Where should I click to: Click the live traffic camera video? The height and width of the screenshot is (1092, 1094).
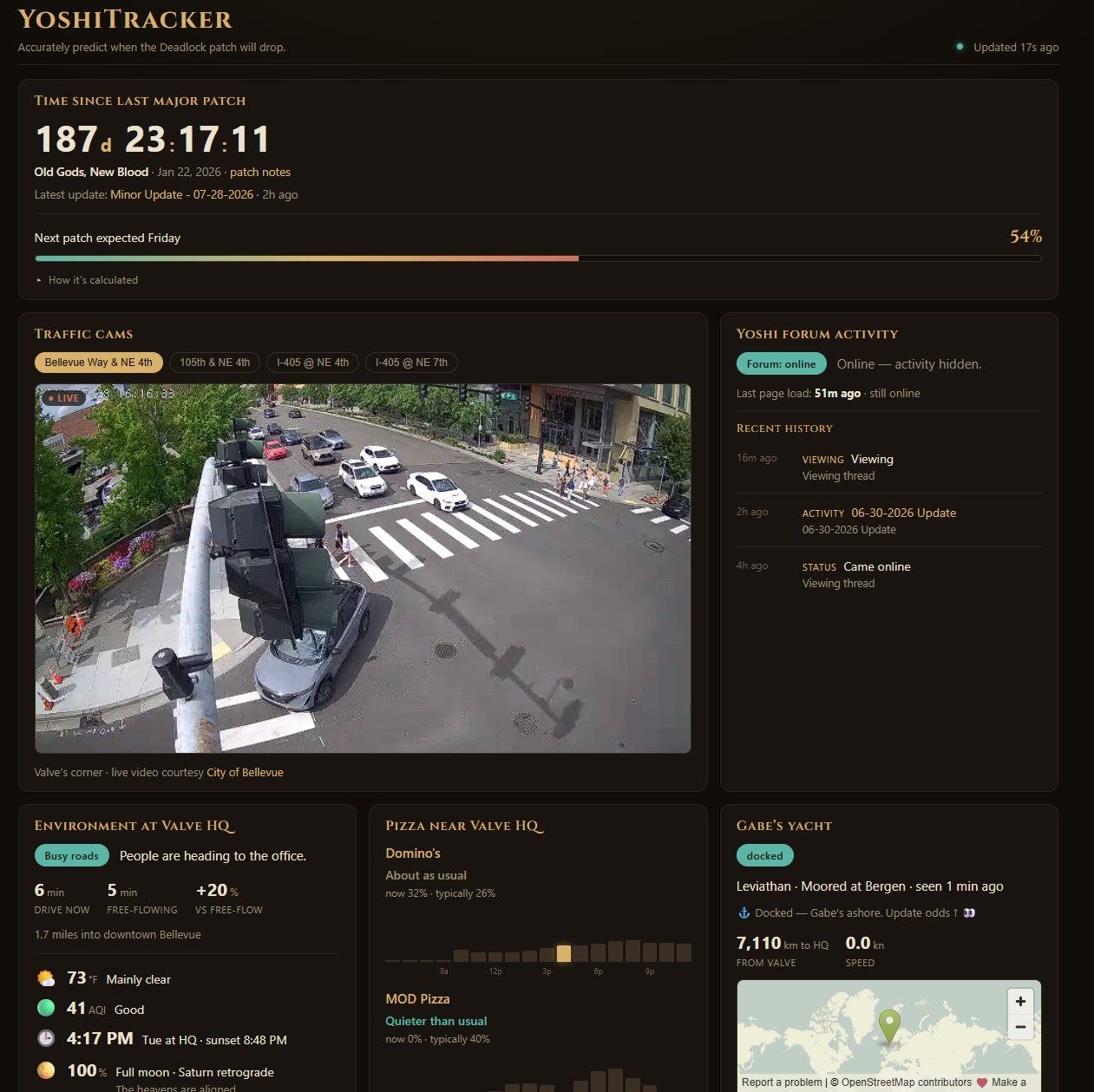363,568
